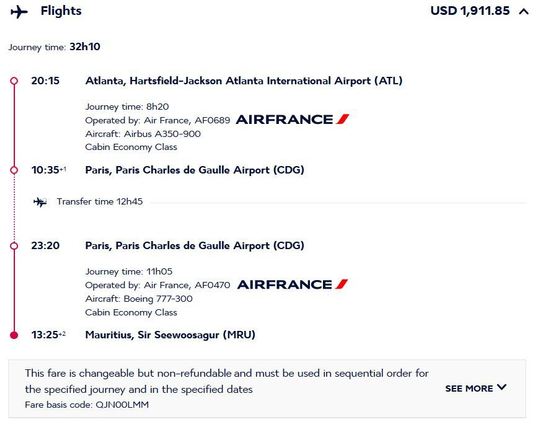The image size is (543, 435).
Task: Select the filled Mauritius arrival marker
Action: pos(14,335)
